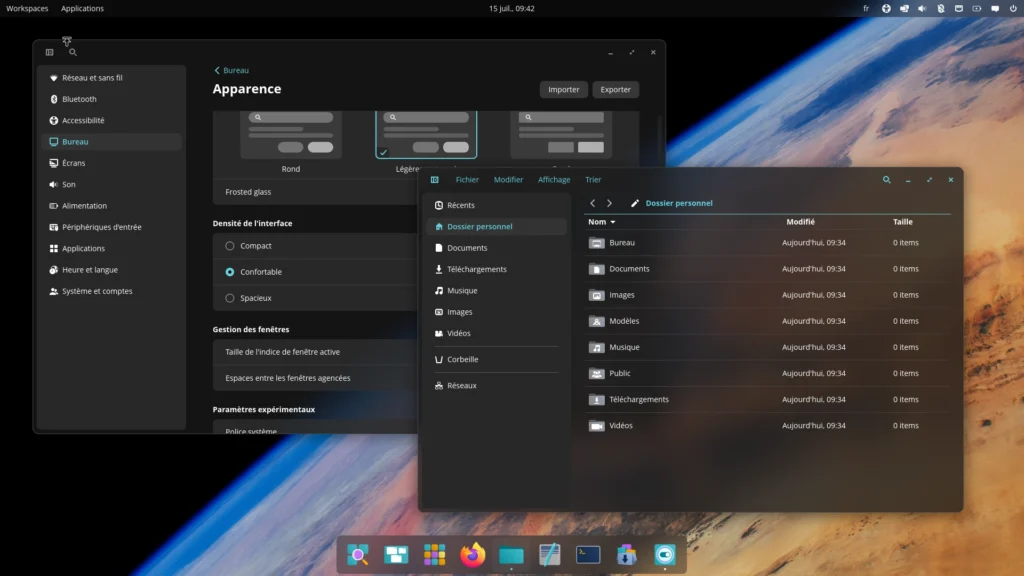1024x576 pixels.
Task: Open the Trier menu
Action: click(593, 180)
